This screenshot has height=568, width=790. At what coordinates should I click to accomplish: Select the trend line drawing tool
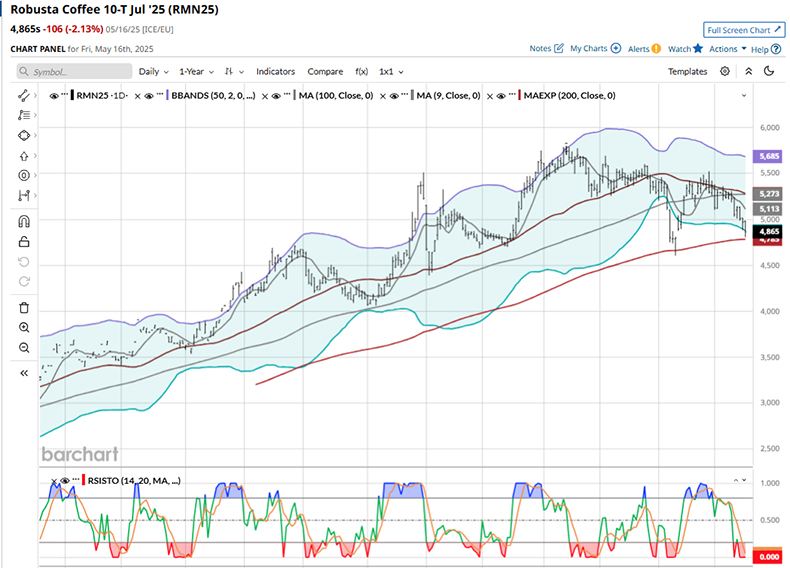24,95
